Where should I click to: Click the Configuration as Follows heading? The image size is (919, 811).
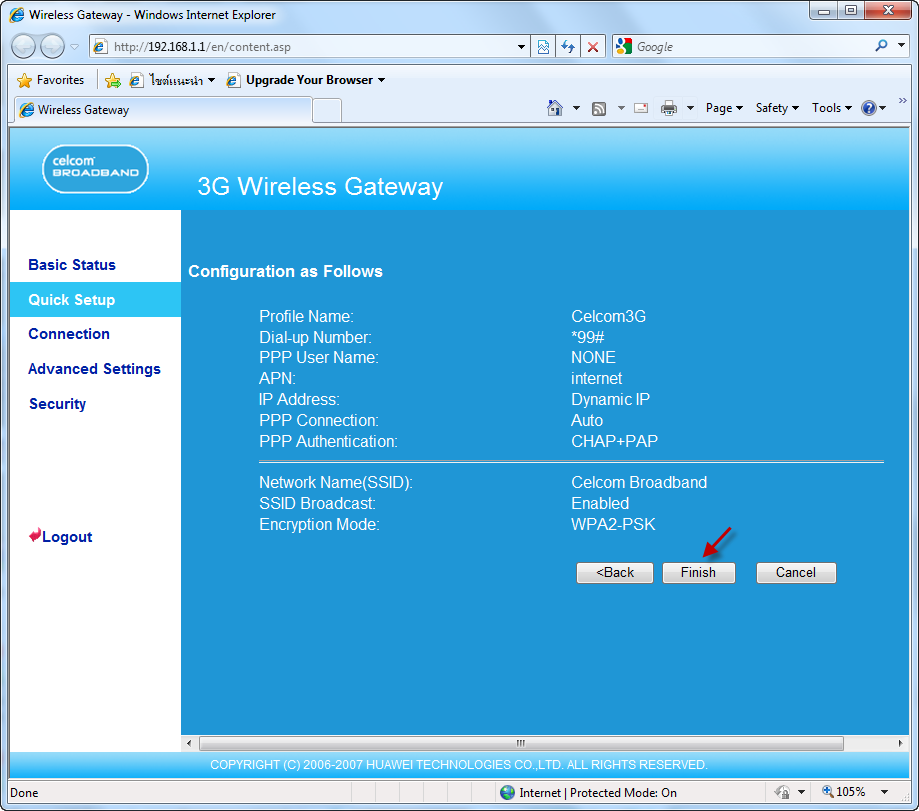coord(285,271)
